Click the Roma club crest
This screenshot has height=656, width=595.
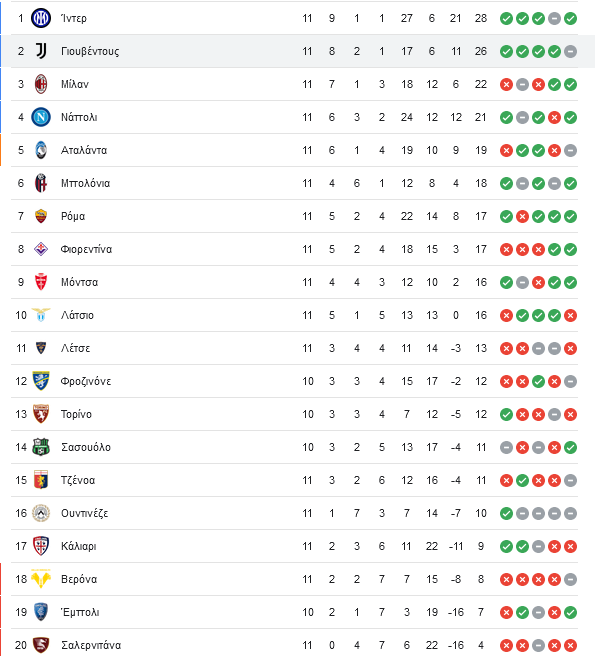coord(41,216)
